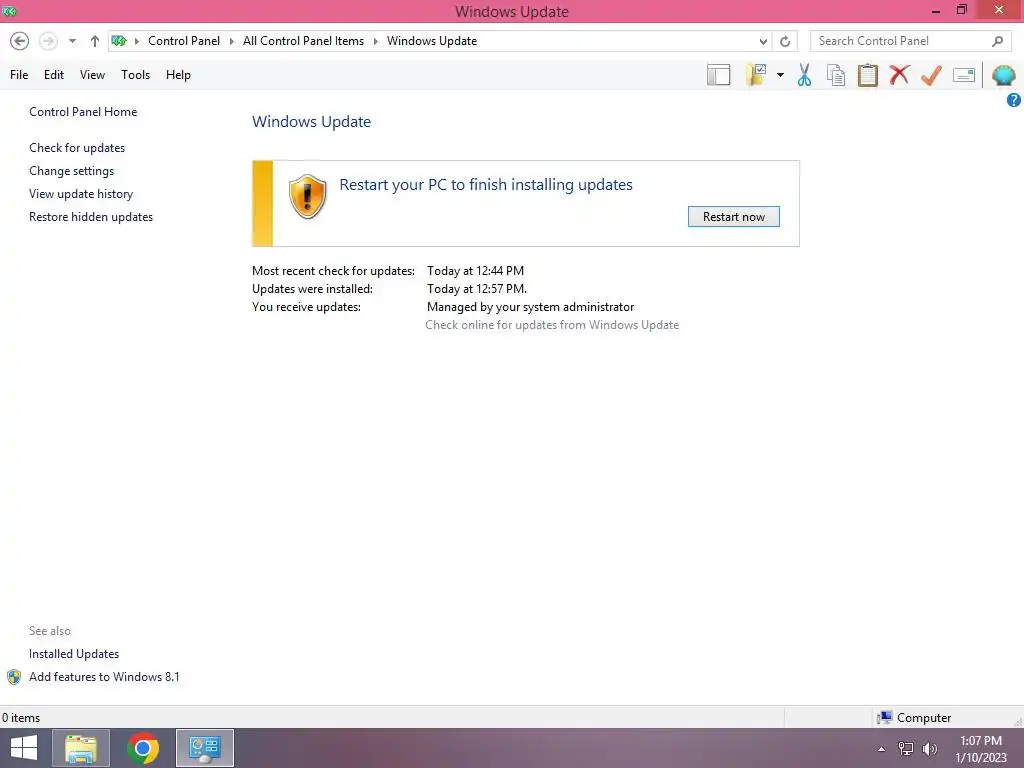Select Control Panel in the breadcrumb

pos(184,41)
